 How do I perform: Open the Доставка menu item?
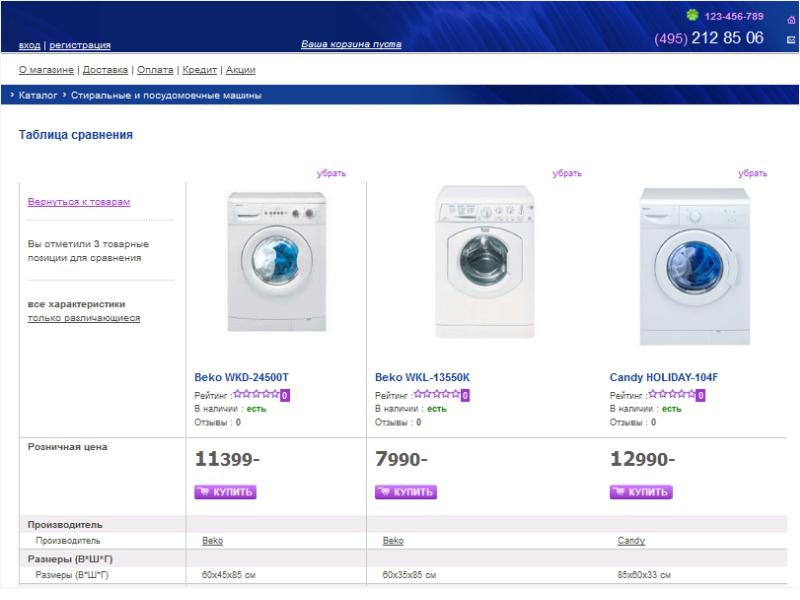click(105, 70)
